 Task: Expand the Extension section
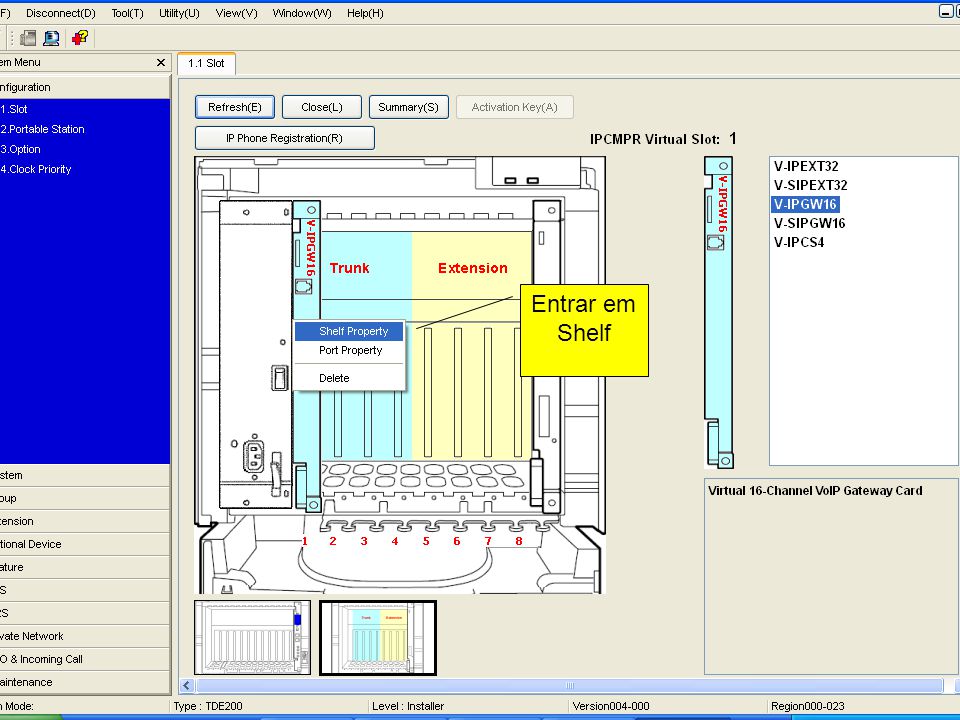(x=84, y=521)
